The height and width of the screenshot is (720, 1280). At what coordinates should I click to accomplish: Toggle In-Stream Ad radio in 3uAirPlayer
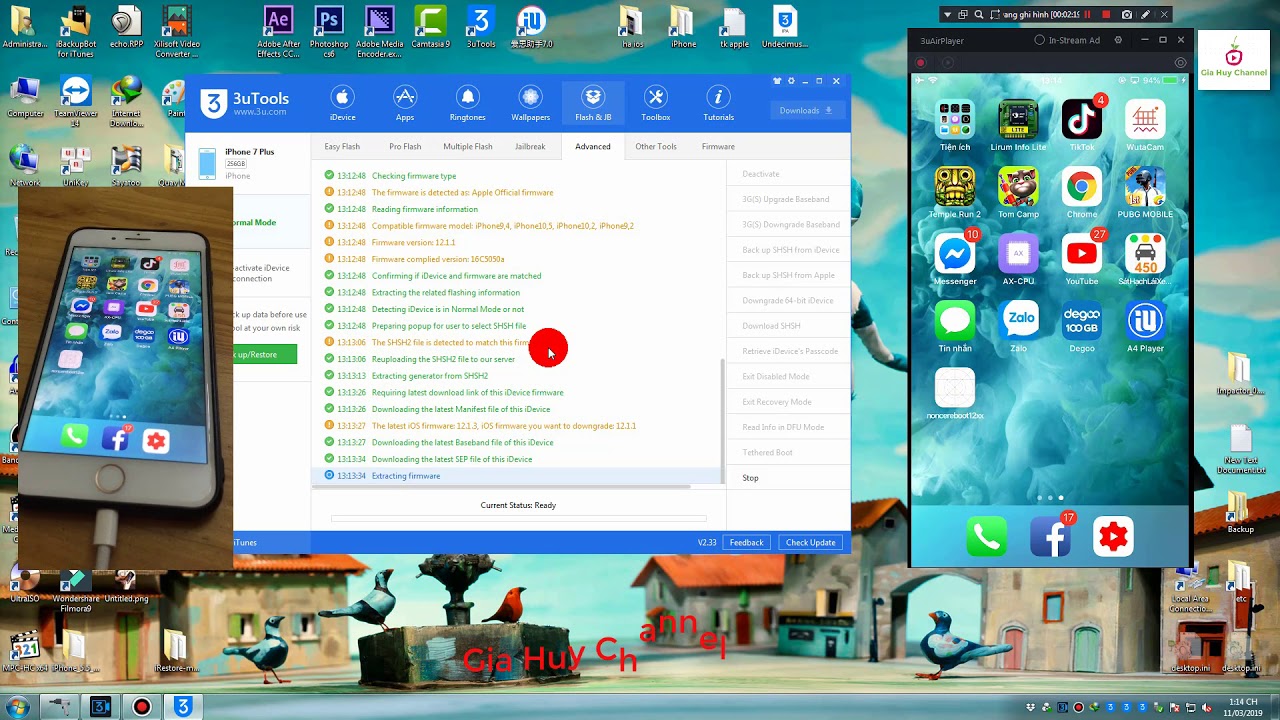click(x=1040, y=40)
